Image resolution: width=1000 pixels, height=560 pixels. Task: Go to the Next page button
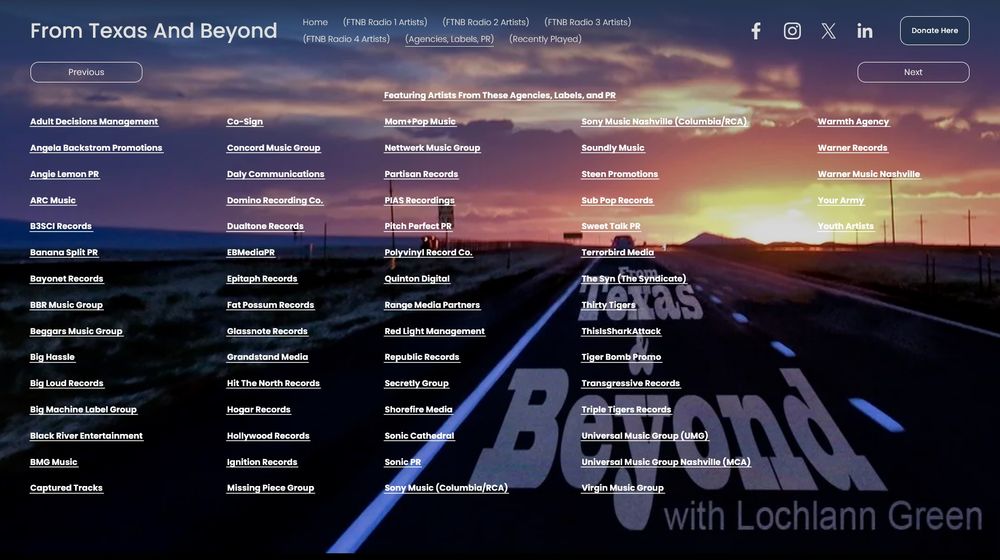coord(913,72)
